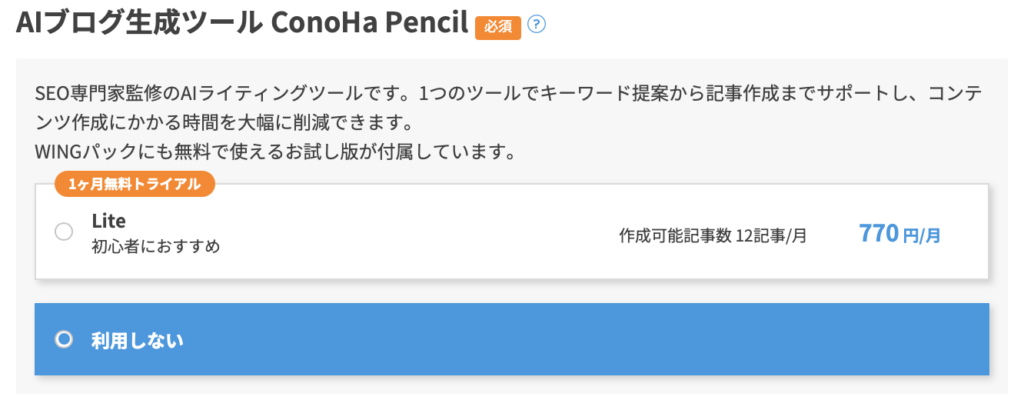Click the Lite plan name label
The width and height of the screenshot is (1024, 400).
109,221
